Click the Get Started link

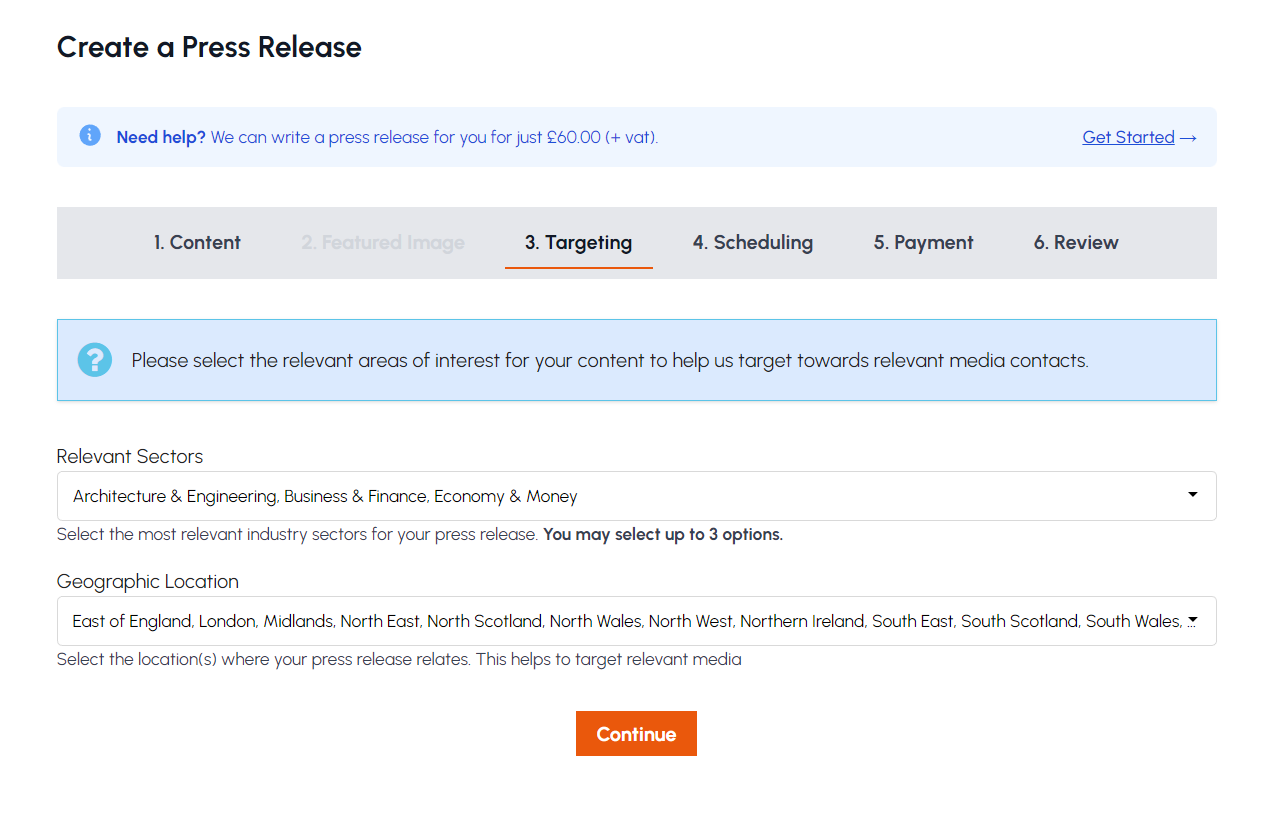point(1128,137)
